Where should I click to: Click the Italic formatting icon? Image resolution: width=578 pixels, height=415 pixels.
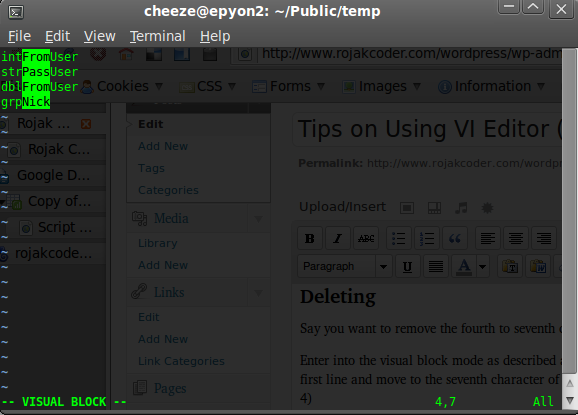(338, 238)
